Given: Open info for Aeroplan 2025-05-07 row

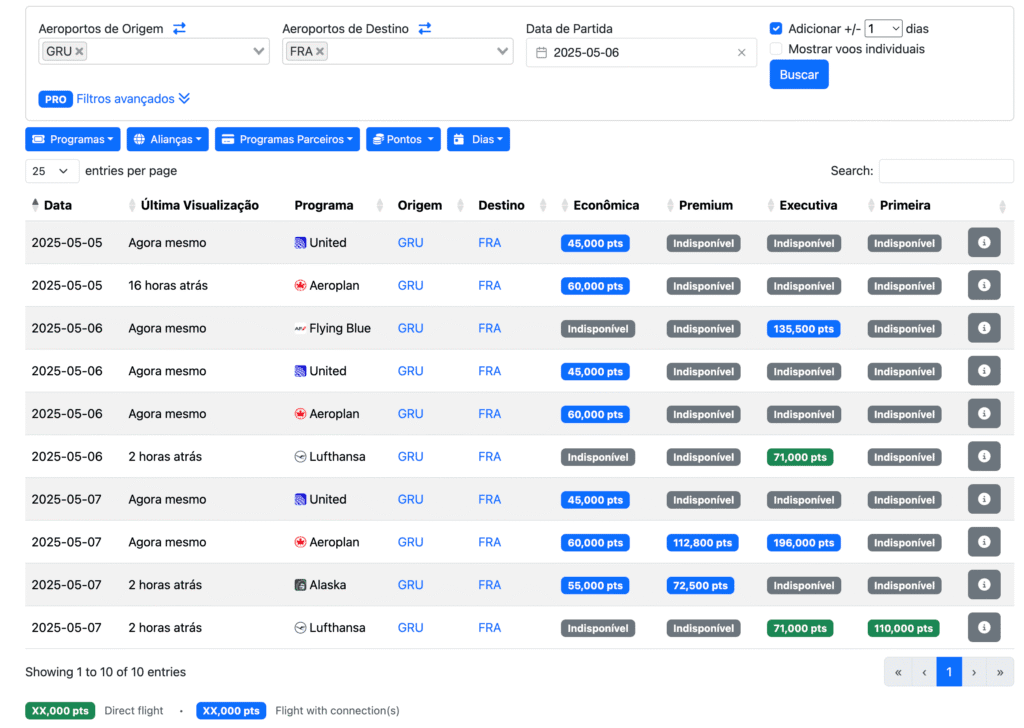Looking at the screenshot, I should coord(984,542).
